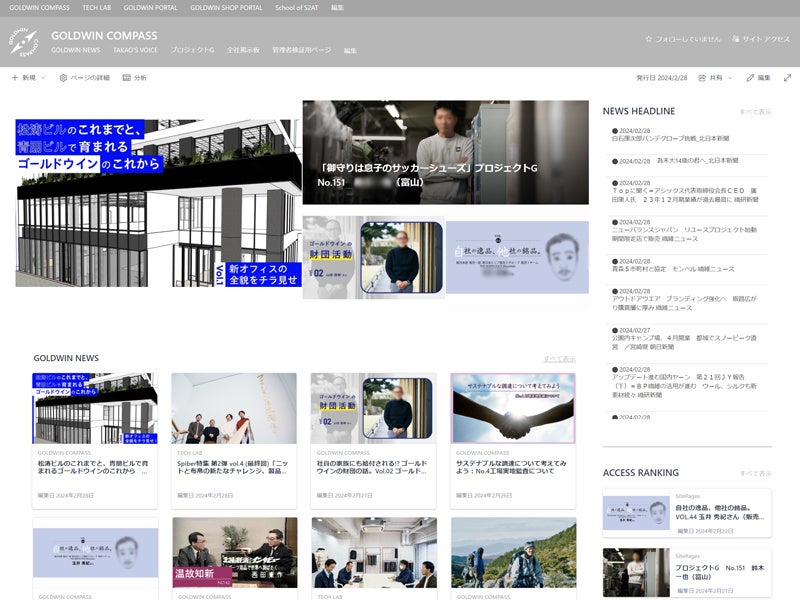The width and height of the screenshot is (800, 600).
Task: Click the star icon to follow site
Action: pos(648,39)
